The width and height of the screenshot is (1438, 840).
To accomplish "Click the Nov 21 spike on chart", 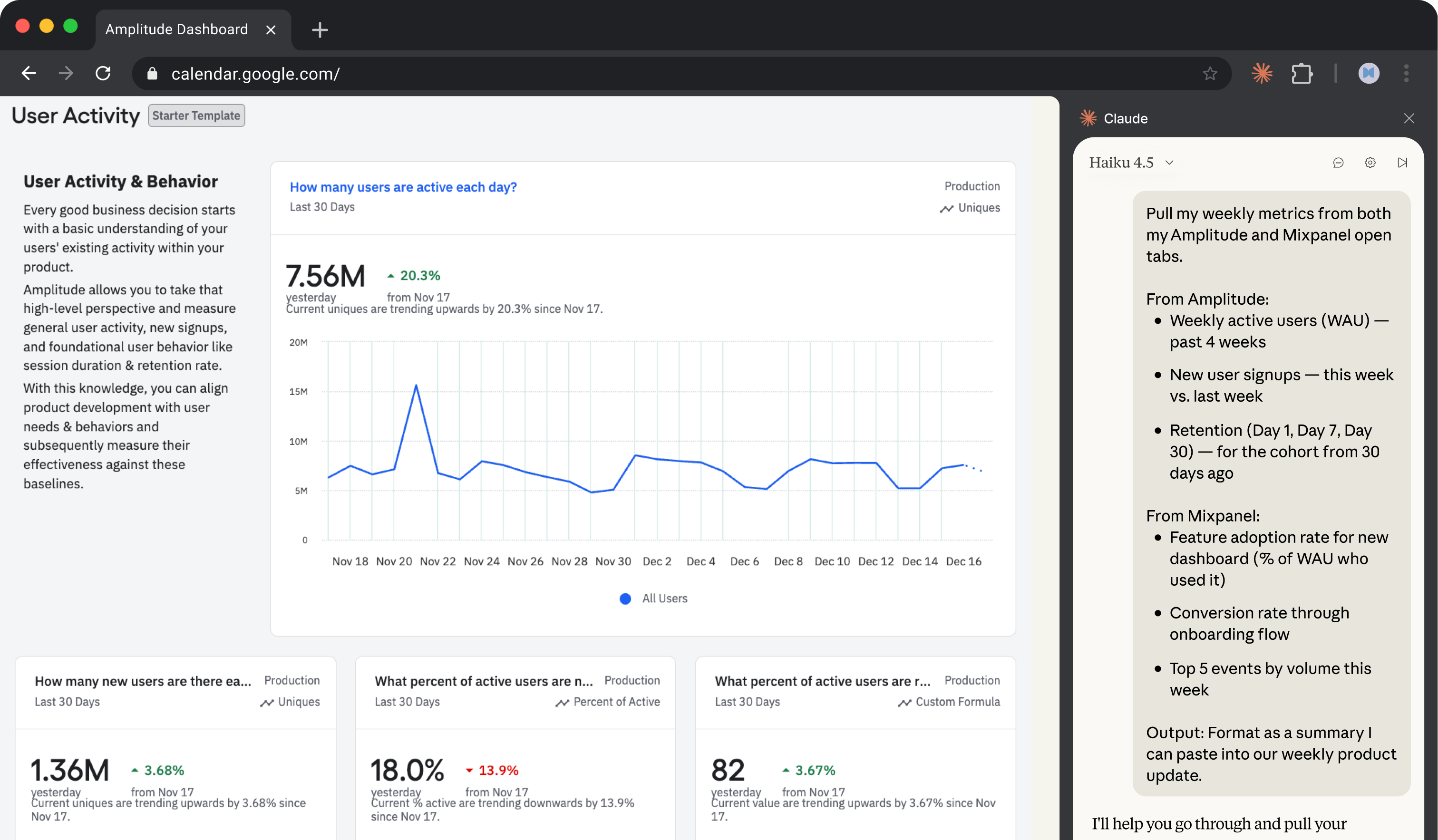I will [416, 386].
